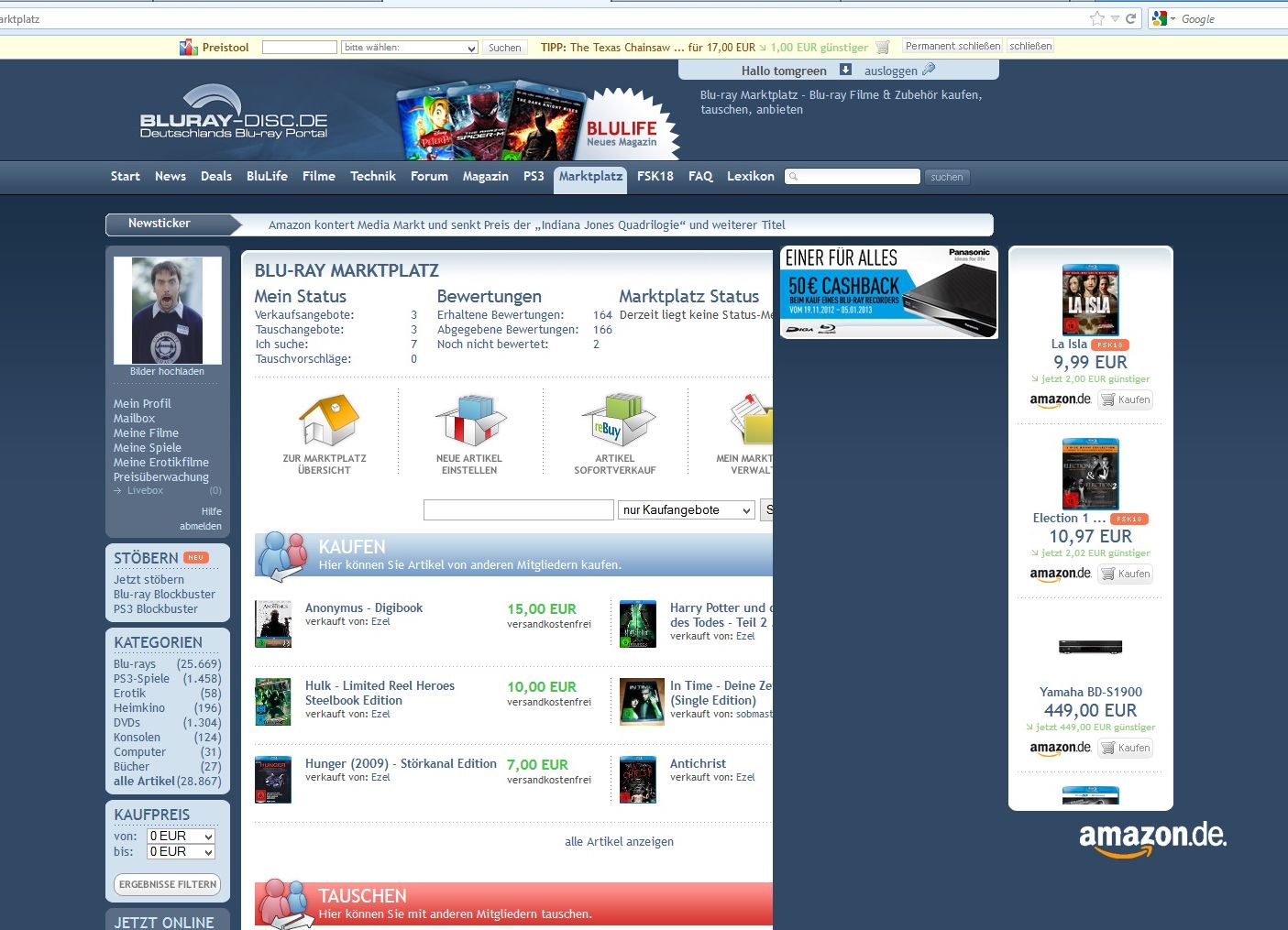
Task: Click the Newsticker Amazon headline
Action: tap(527, 224)
